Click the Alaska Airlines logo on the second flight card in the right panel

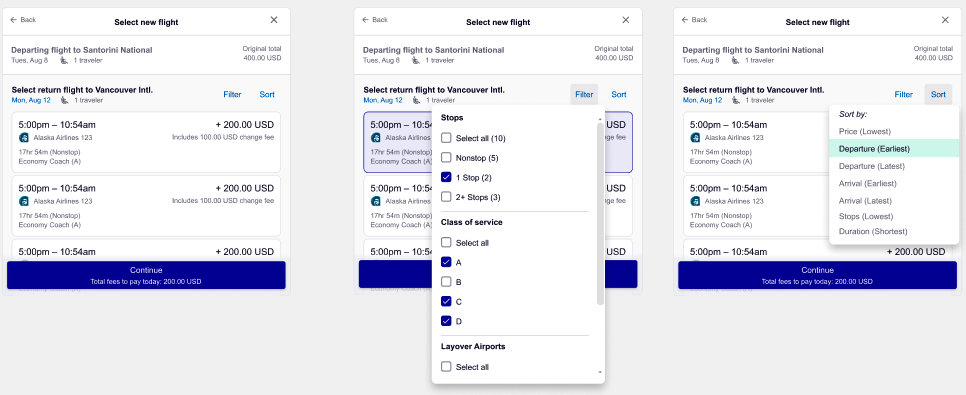click(x=696, y=201)
